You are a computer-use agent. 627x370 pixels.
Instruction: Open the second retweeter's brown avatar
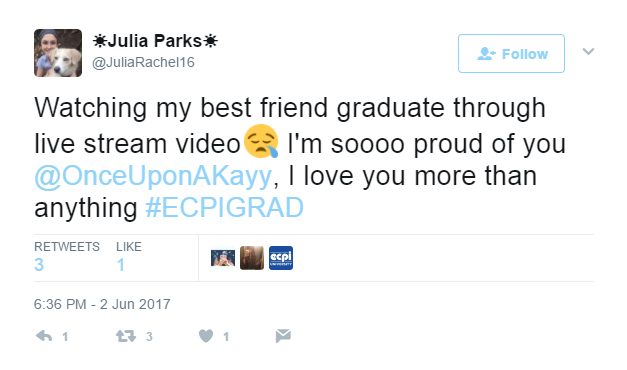coord(252,258)
